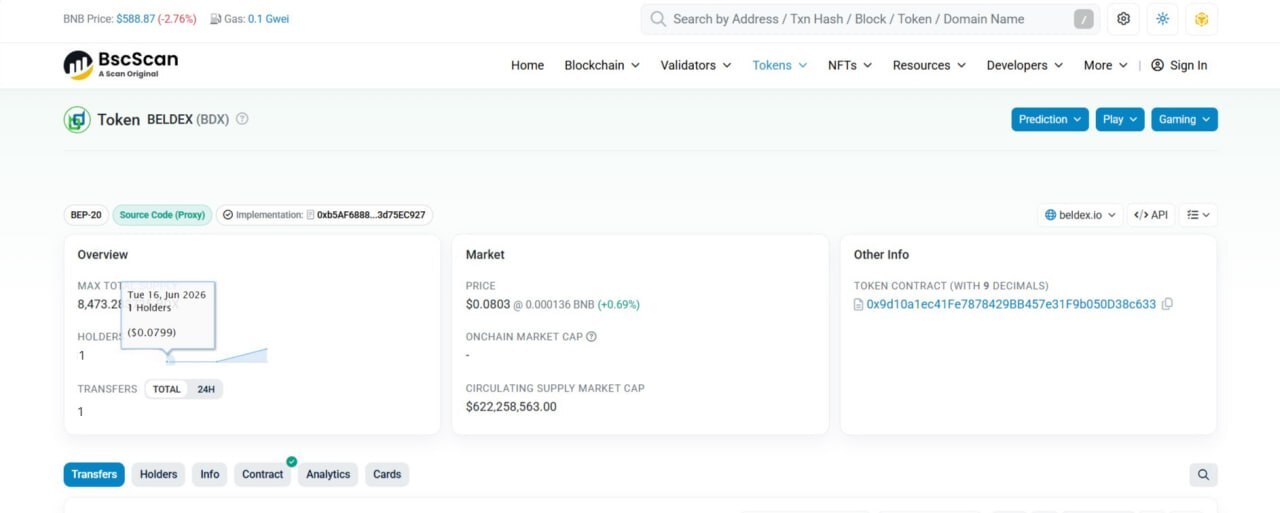Copy the token contract address
Viewport: 1280px width, 513px height.
tap(1167, 304)
